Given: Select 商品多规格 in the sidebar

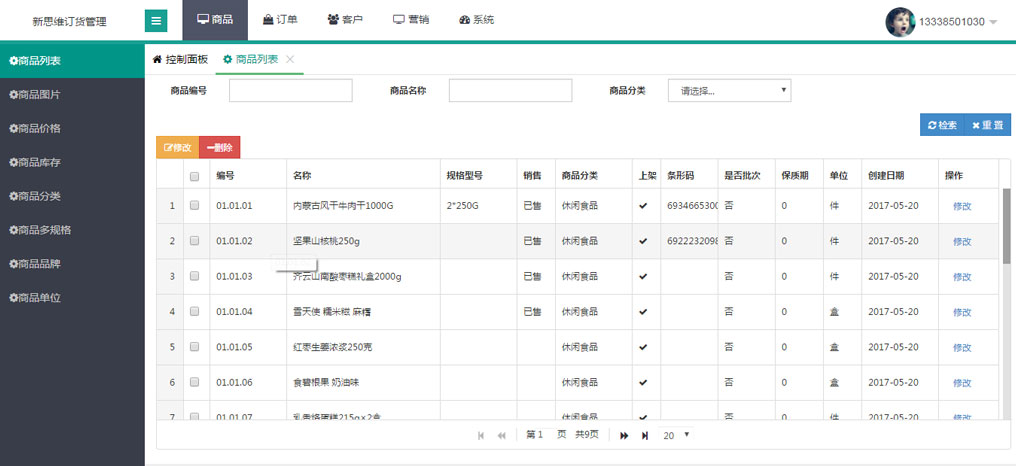Looking at the screenshot, I should 72,229.
